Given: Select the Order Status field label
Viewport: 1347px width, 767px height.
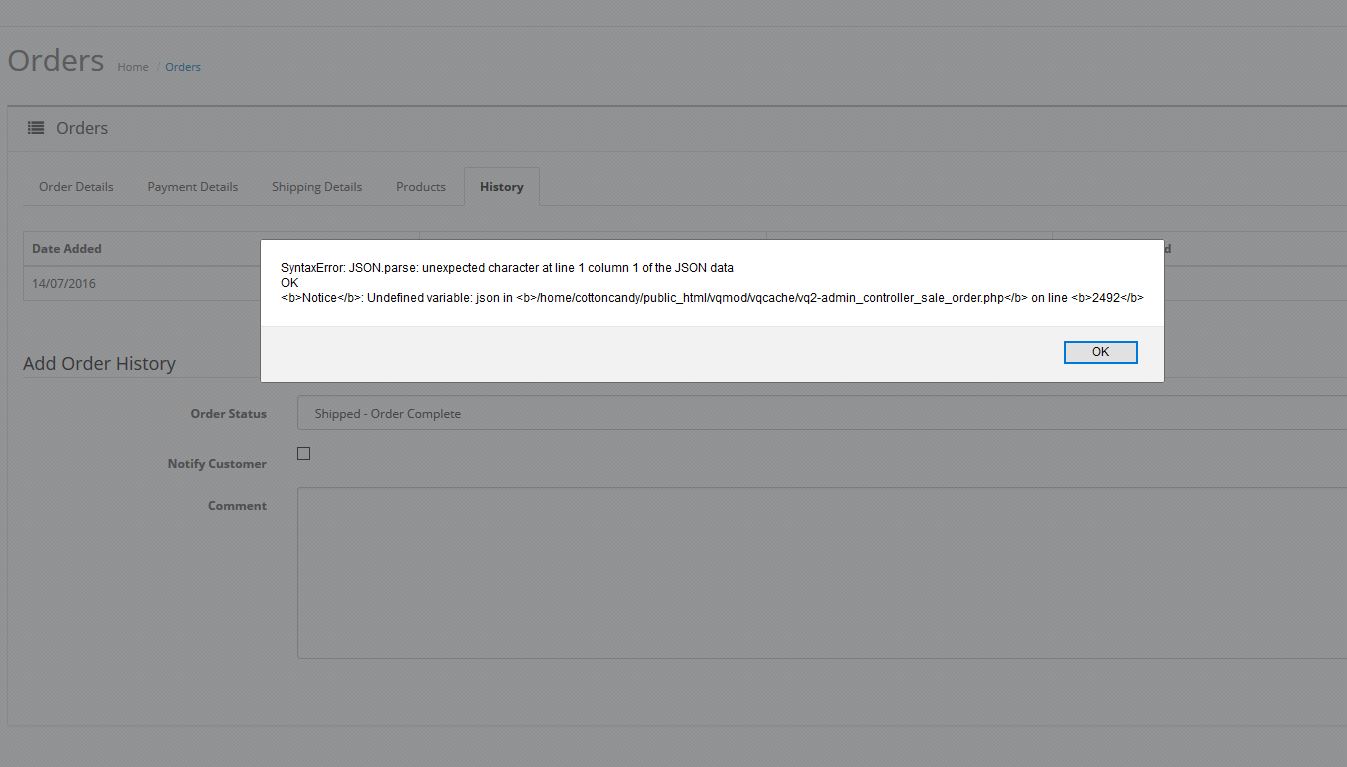Looking at the screenshot, I should pyautogui.click(x=229, y=414).
